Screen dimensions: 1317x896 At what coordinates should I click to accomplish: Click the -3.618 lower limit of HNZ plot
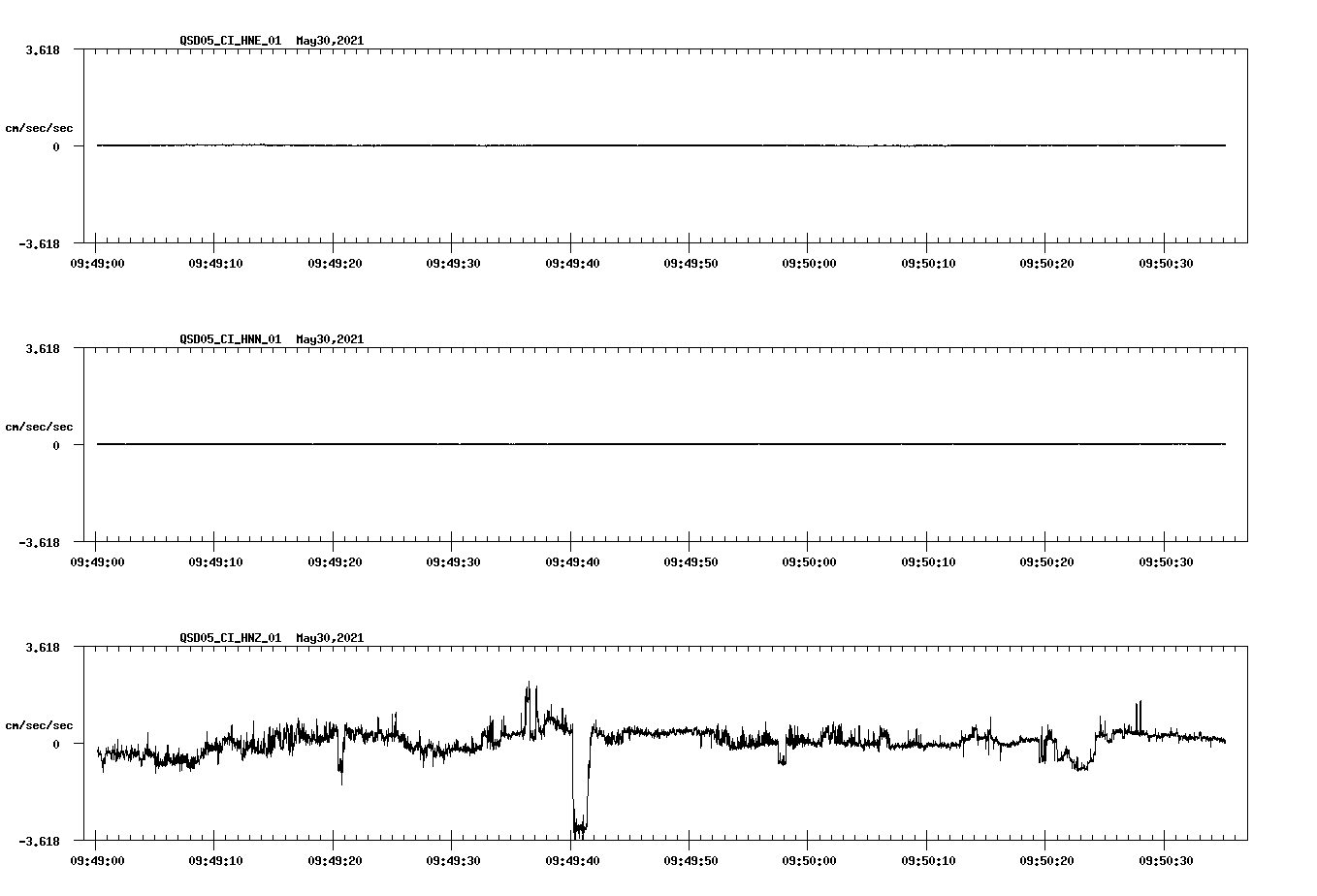tap(40, 841)
